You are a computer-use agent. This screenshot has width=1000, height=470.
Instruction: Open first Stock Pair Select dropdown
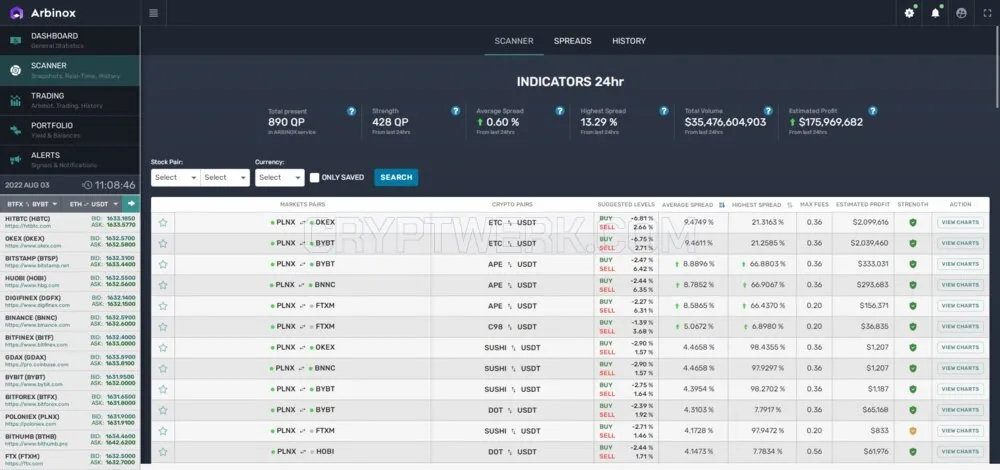[175, 177]
